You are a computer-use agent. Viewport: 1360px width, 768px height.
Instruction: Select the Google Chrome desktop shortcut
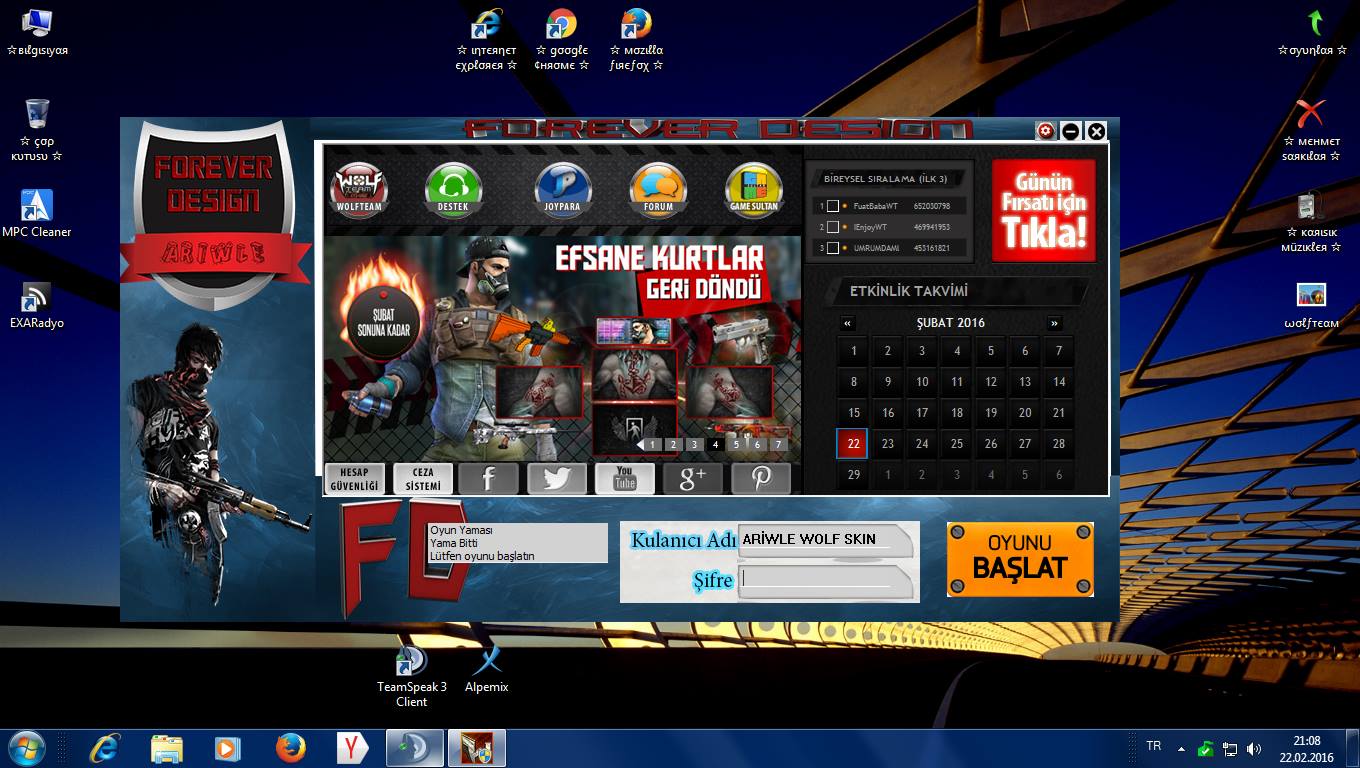pos(561,40)
